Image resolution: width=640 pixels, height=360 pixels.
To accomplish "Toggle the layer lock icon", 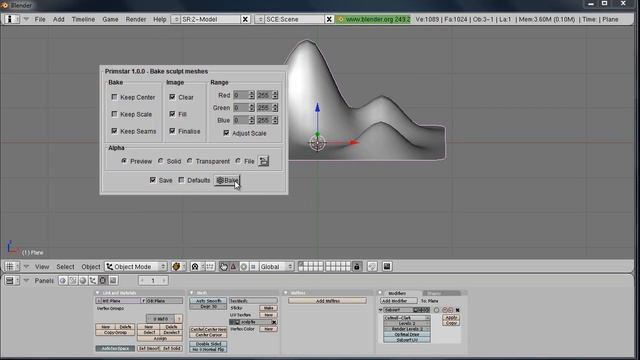I will tap(357, 267).
